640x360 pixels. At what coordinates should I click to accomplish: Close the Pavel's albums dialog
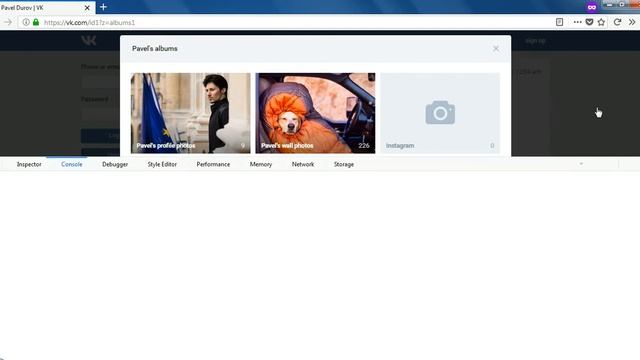click(496, 49)
